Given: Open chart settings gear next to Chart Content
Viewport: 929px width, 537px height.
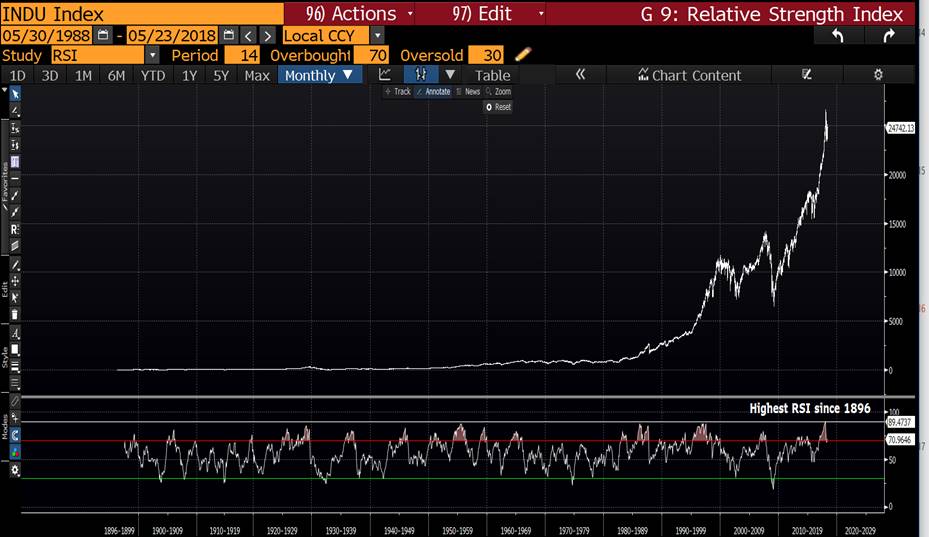Looking at the screenshot, I should click(878, 75).
